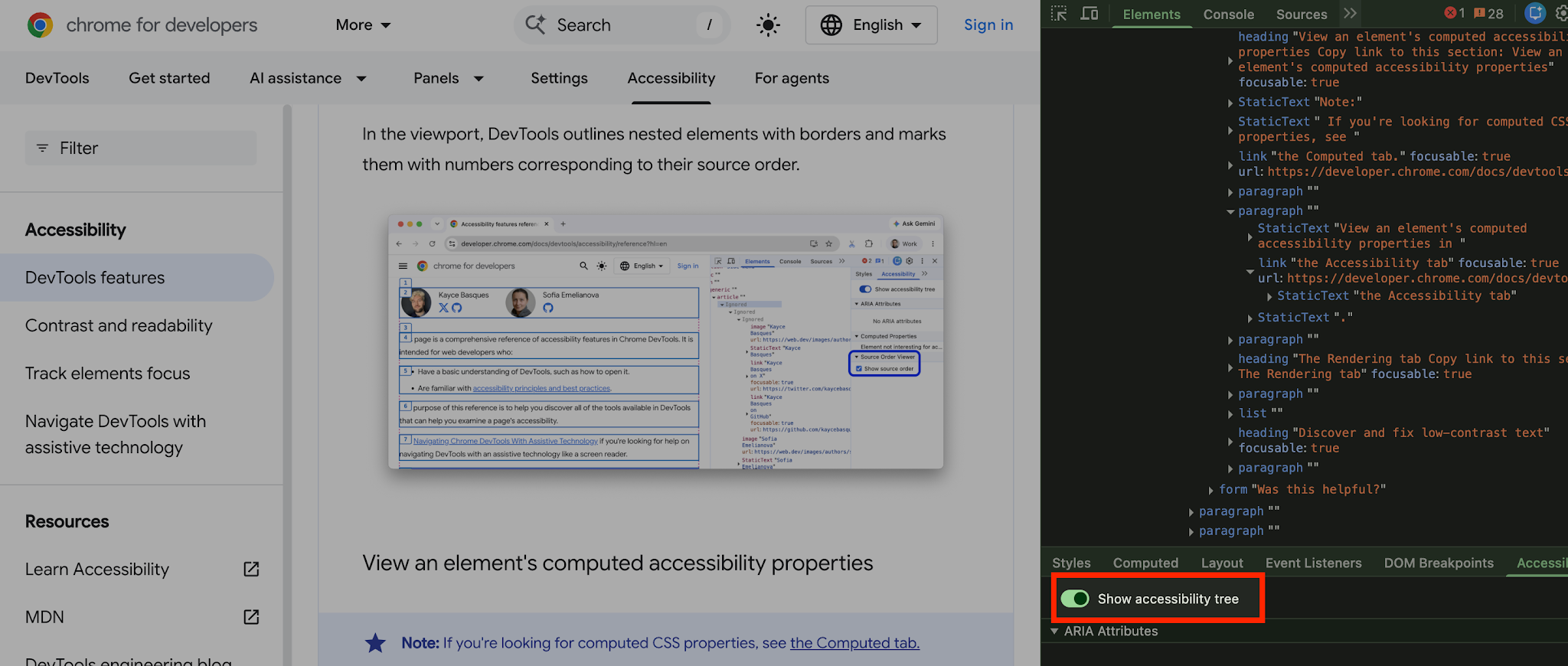Open the Learn Accessibility resource link

point(97,569)
